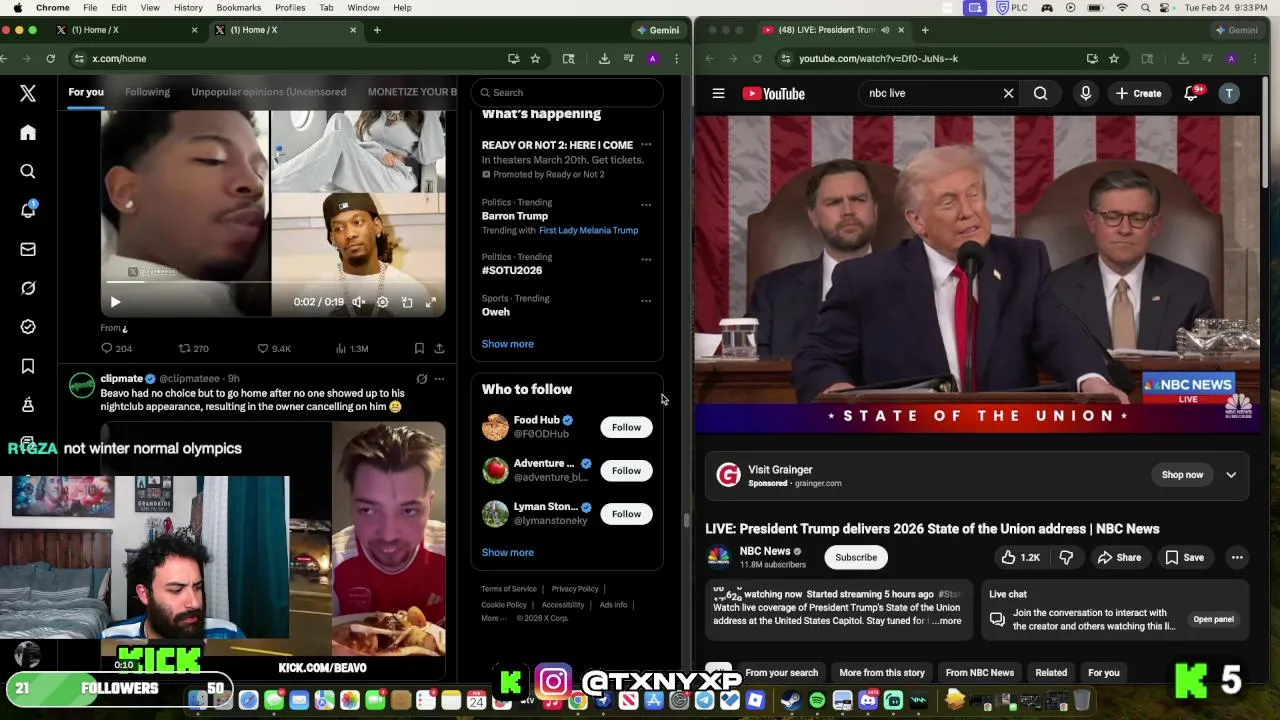Open X Privacy Policy link
The height and width of the screenshot is (720, 1280).
click(x=575, y=589)
